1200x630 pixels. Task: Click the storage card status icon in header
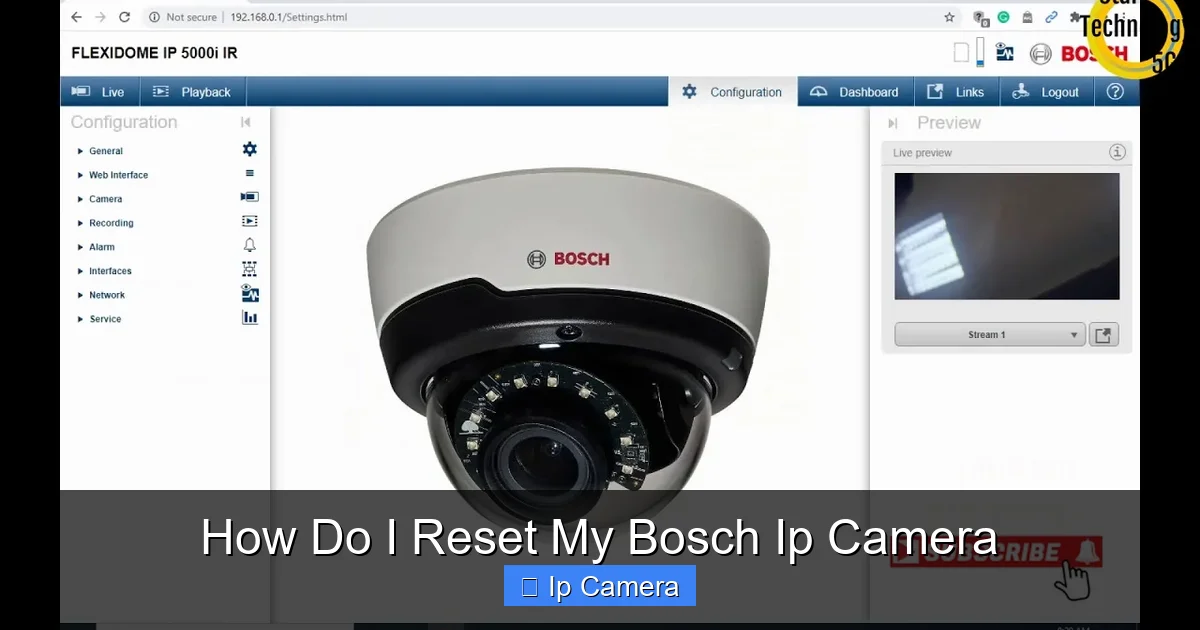pos(961,53)
